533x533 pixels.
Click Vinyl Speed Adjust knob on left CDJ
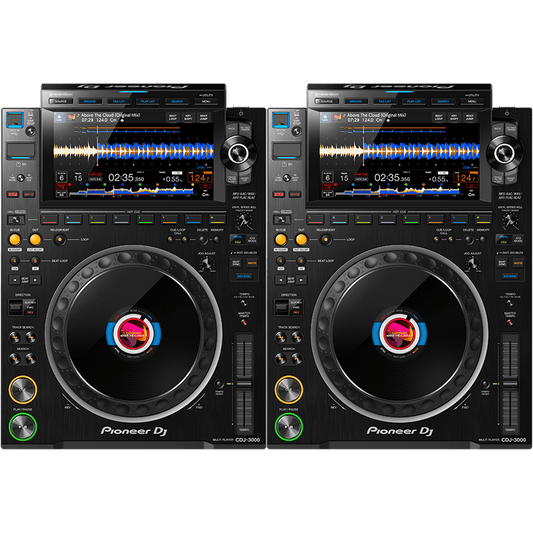coord(244,220)
